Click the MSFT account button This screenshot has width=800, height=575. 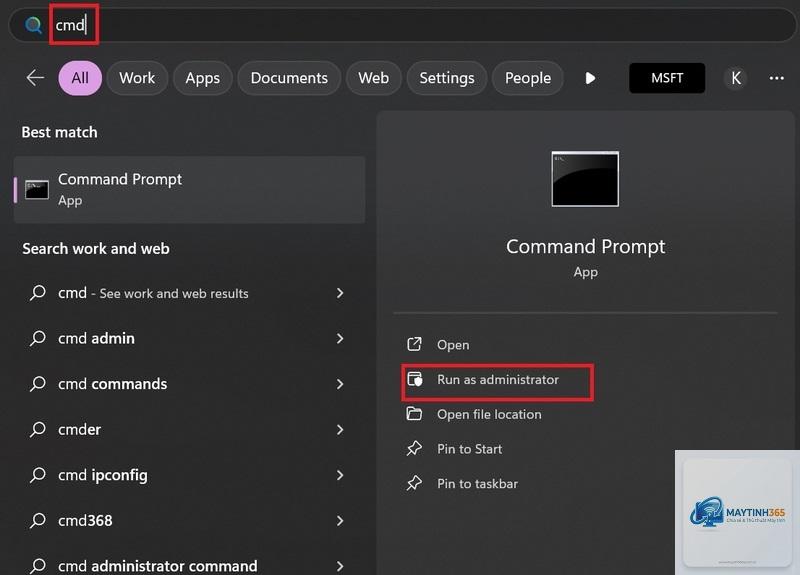click(x=667, y=78)
